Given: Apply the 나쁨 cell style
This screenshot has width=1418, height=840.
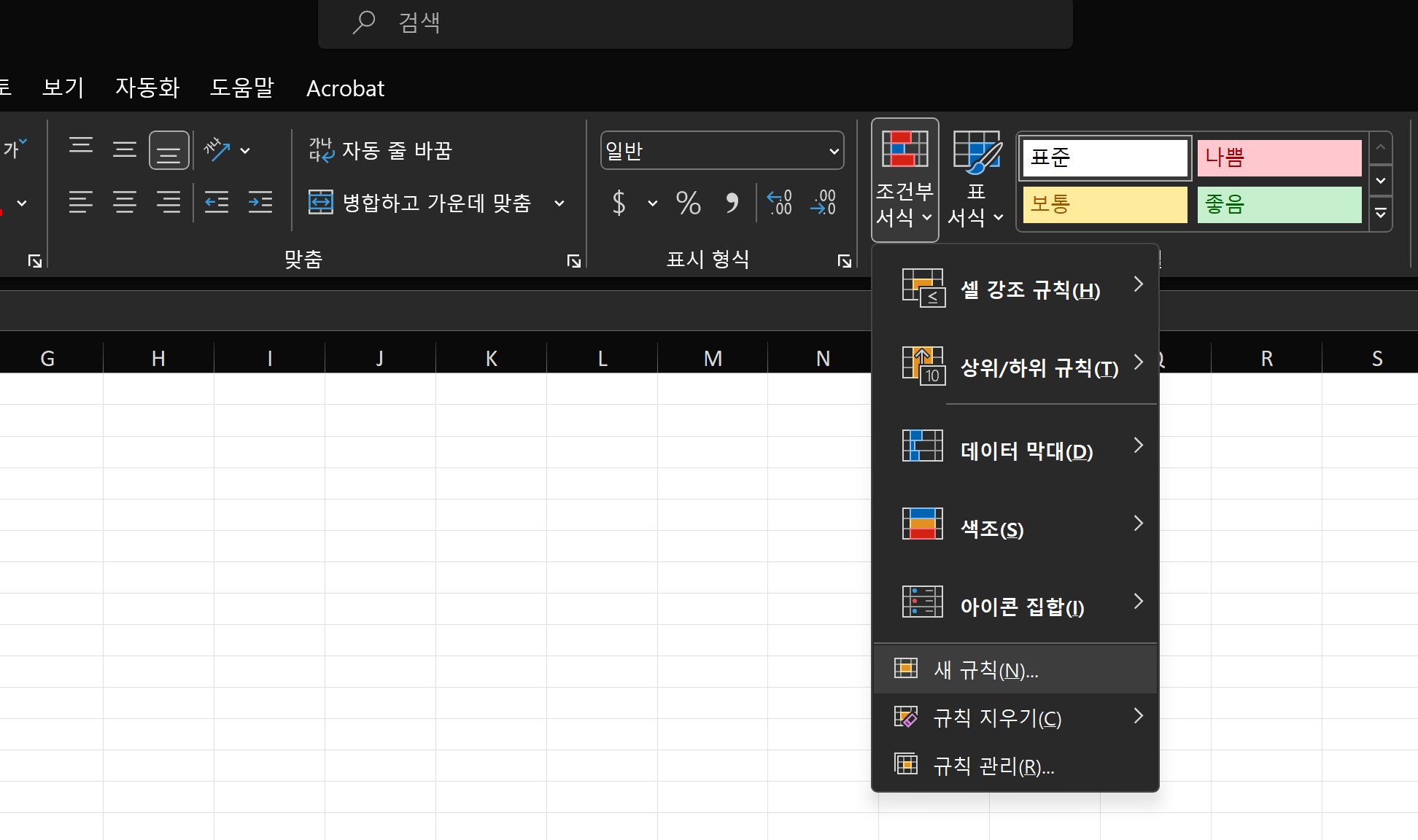Looking at the screenshot, I should 1279,157.
